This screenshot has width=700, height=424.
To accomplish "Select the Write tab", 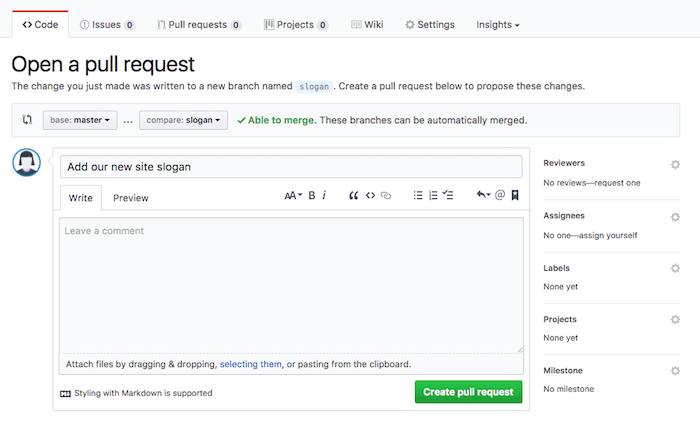I will point(80,198).
